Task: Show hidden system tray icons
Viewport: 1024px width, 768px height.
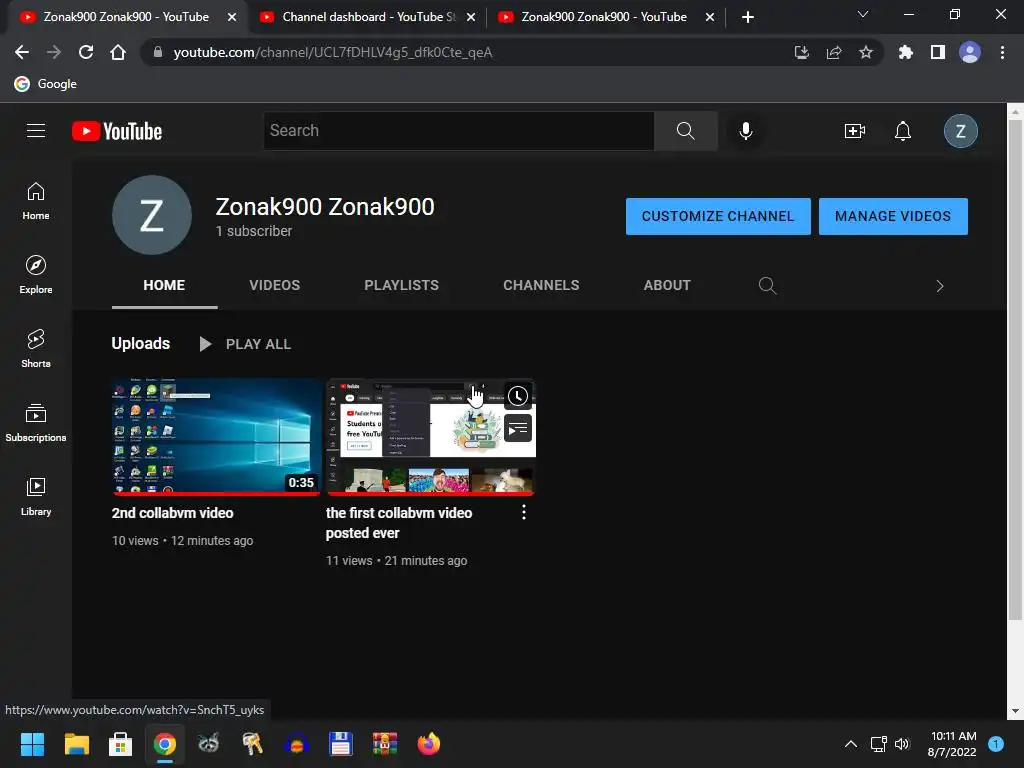Action: point(851,744)
